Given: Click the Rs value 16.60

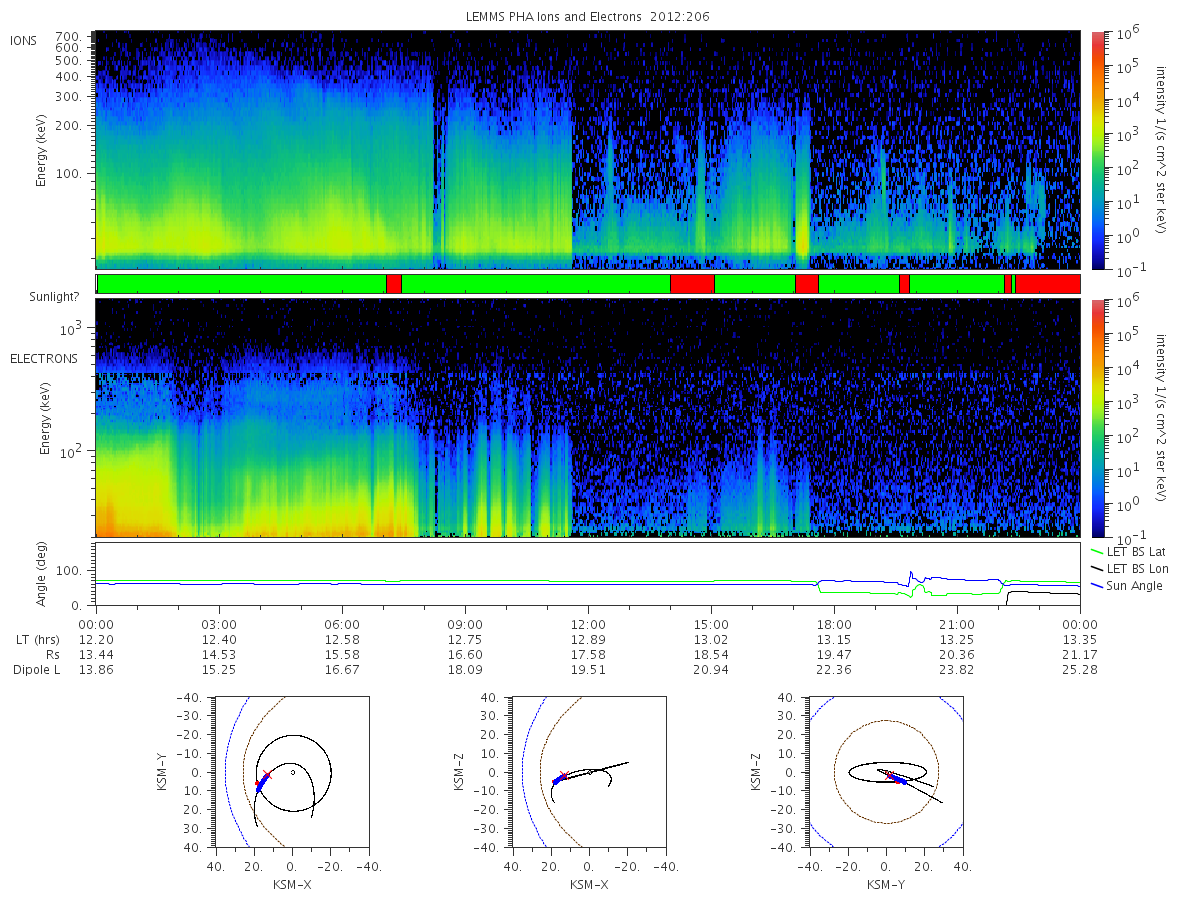Looking at the screenshot, I should point(465,655).
